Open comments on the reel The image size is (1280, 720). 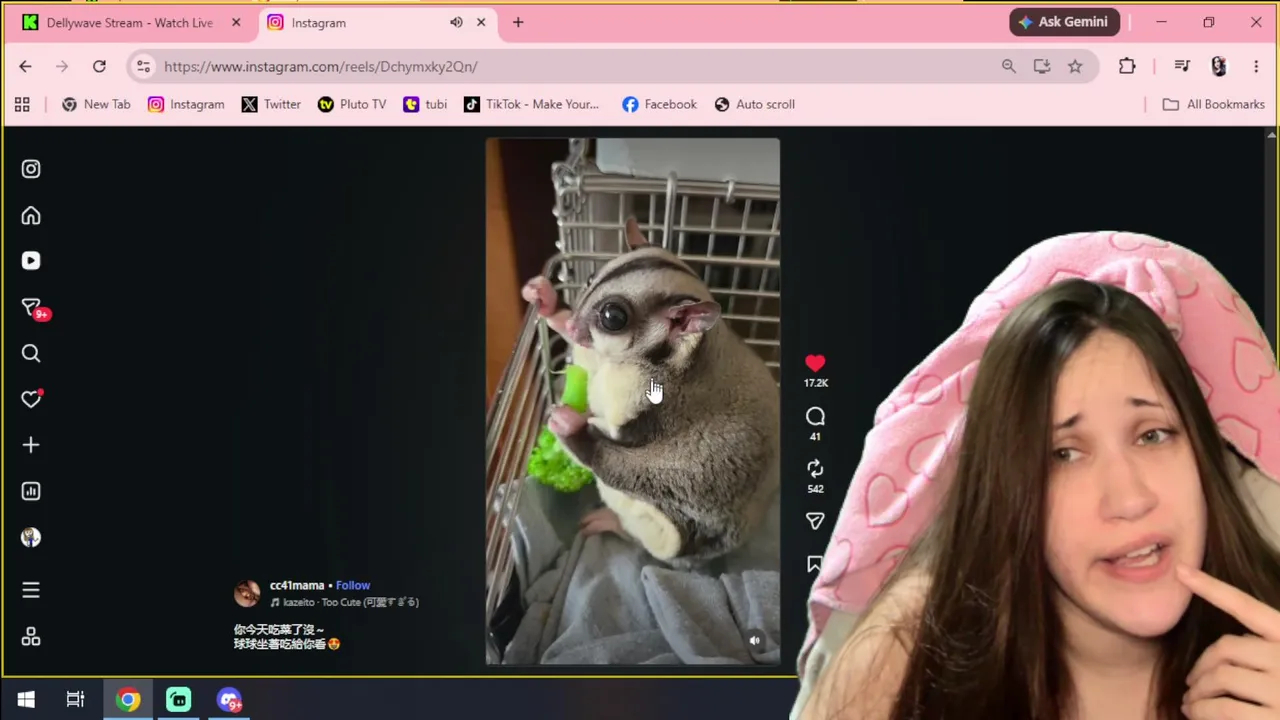815,417
